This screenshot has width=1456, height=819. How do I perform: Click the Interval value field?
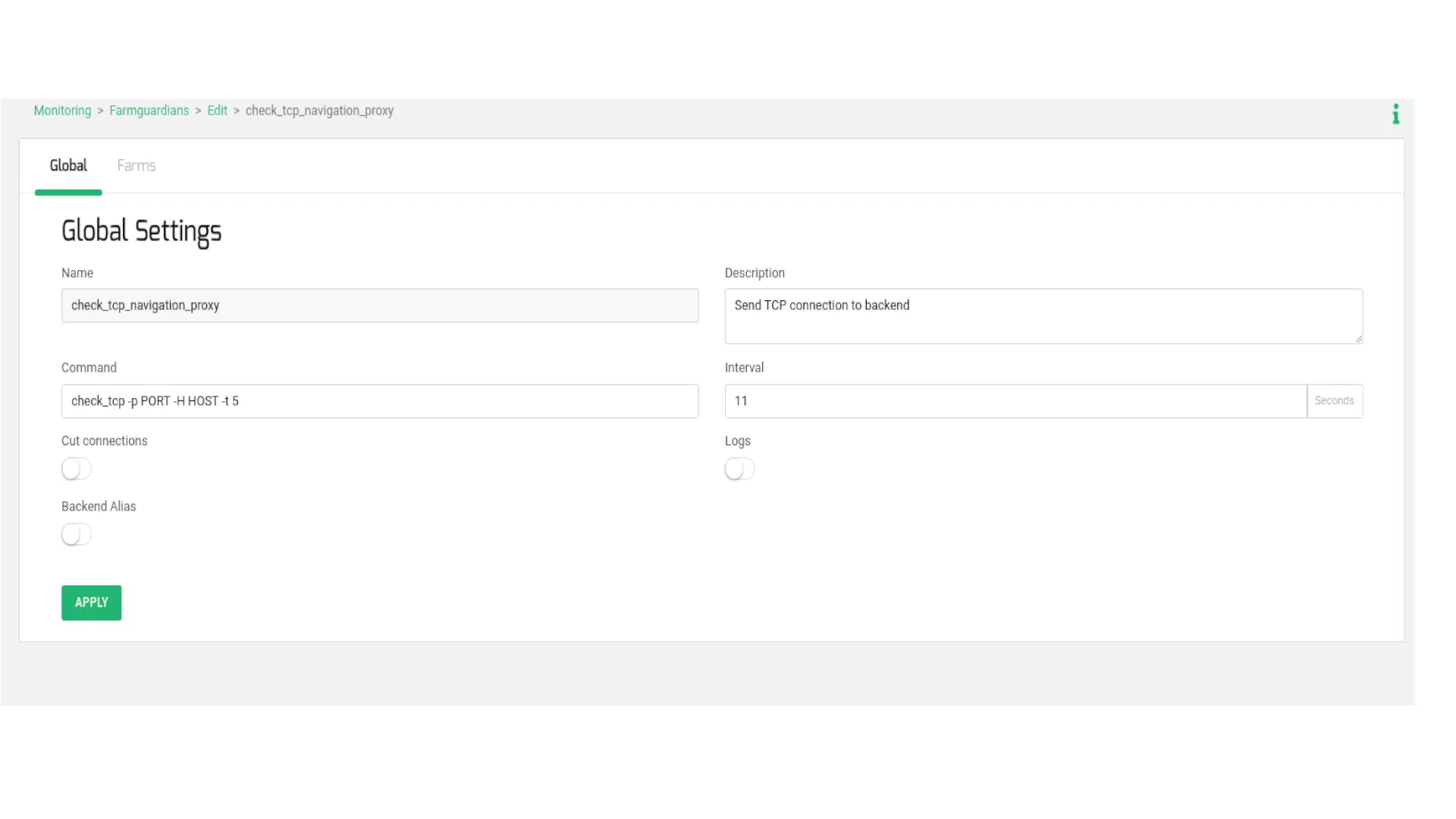point(1015,401)
